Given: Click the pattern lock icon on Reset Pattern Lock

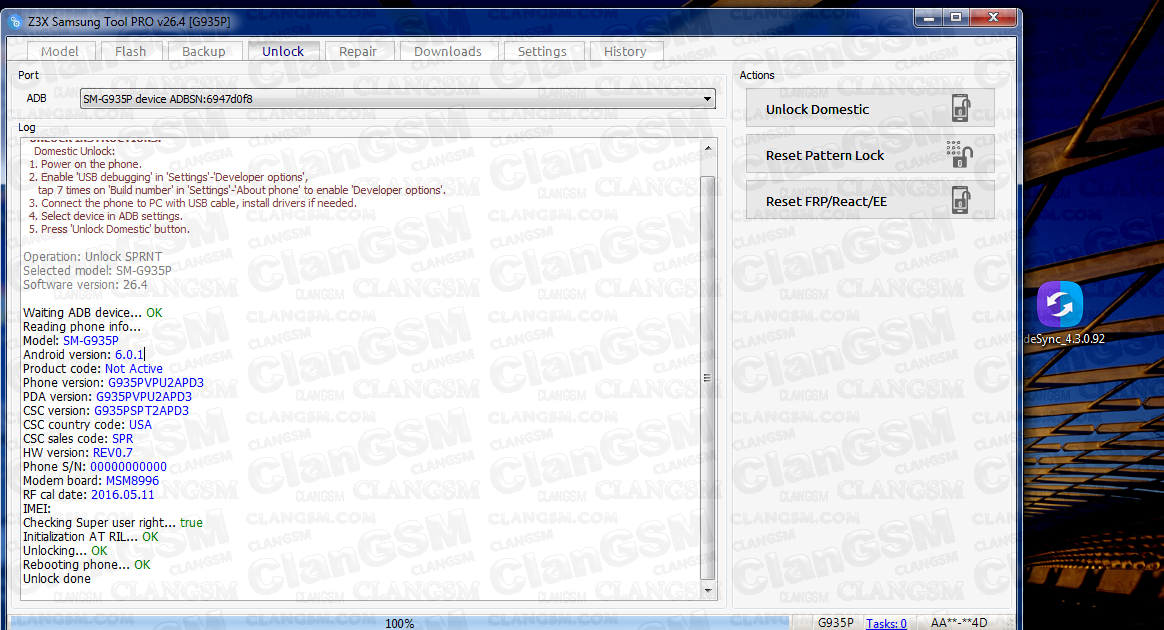Looking at the screenshot, I should tap(959, 154).
